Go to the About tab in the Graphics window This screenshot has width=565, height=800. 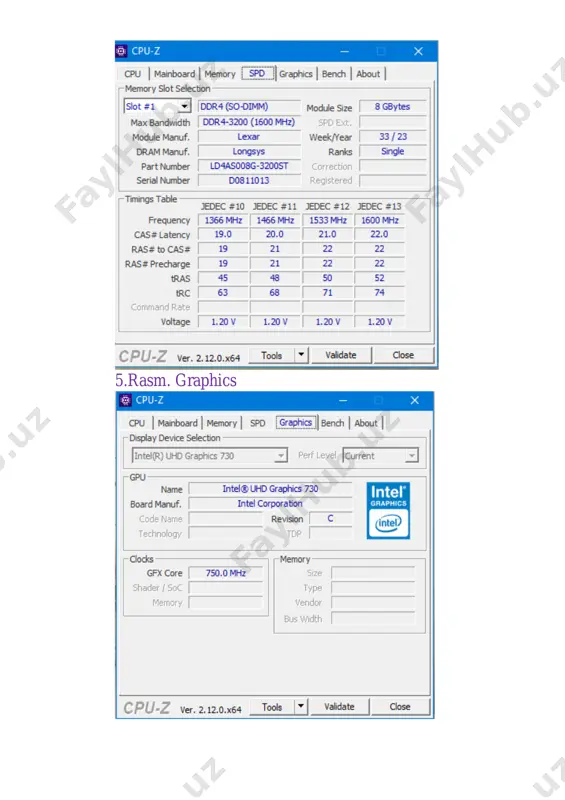[x=365, y=423]
